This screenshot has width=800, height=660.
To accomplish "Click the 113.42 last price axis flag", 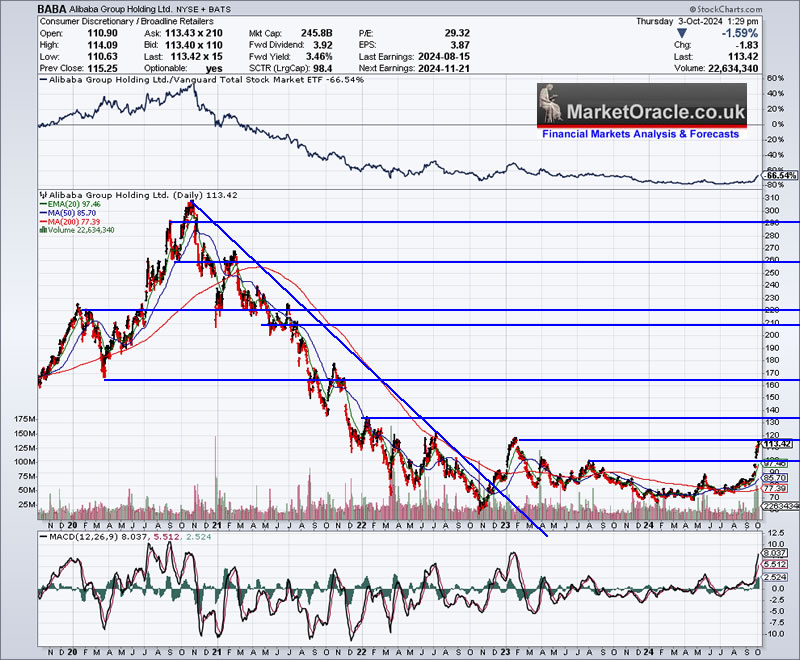I will pos(778,444).
